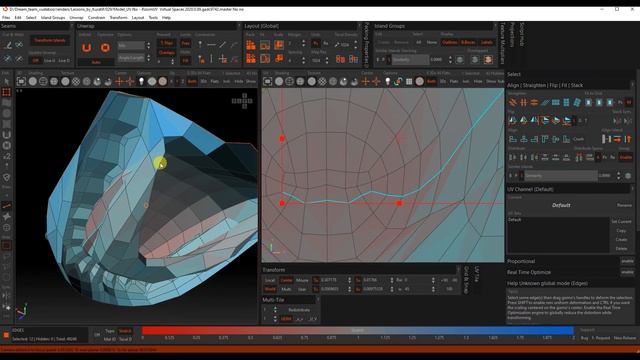The width and height of the screenshot is (640, 360).
Task: Click the light bulb icon in 3D viewport toolbar
Action: [141, 82]
